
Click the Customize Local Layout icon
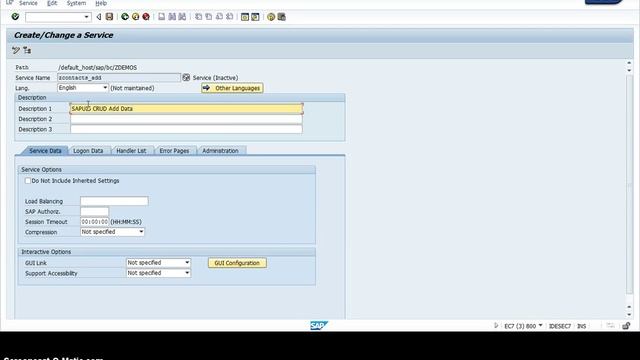click(282, 17)
